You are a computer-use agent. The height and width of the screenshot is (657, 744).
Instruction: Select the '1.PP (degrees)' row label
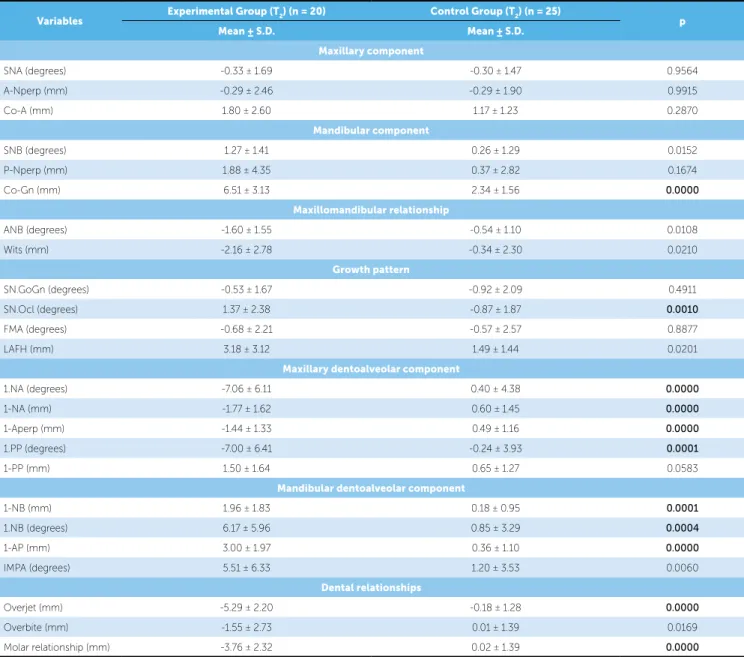[x=35, y=449]
